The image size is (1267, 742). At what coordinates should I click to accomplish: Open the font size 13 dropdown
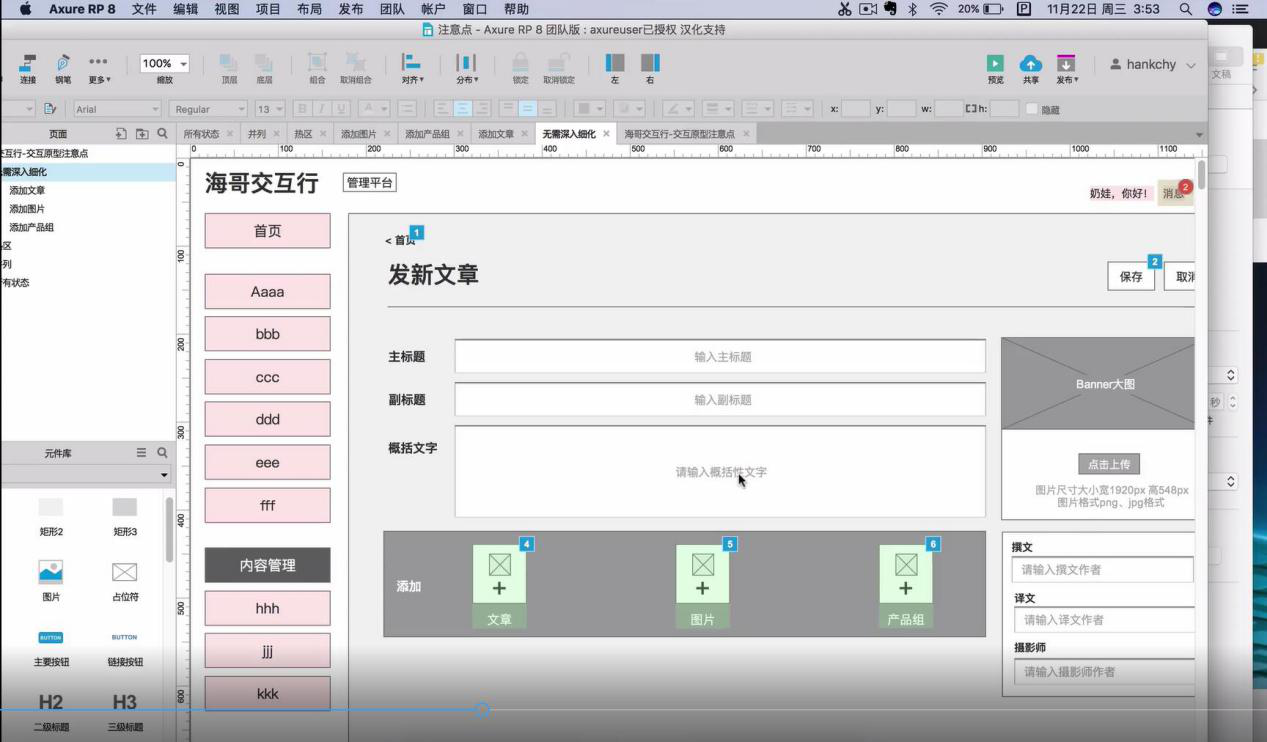[x=270, y=109]
